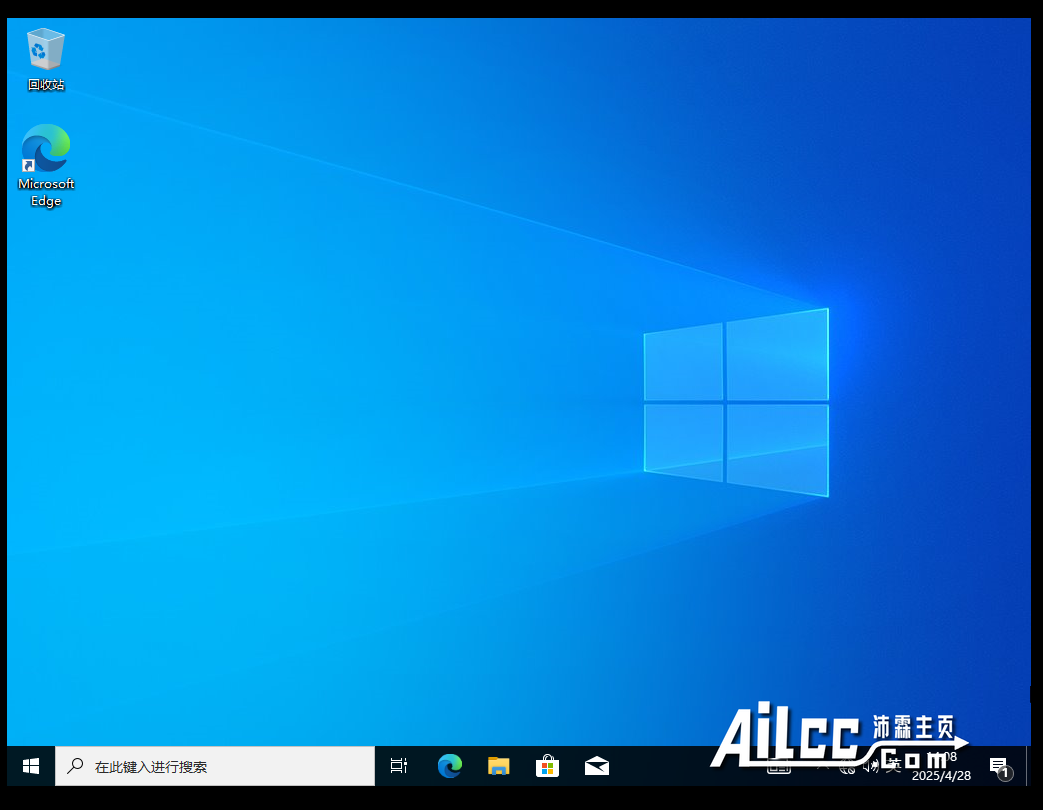Open the network status tray icon
The image size is (1043, 810).
coord(847,767)
